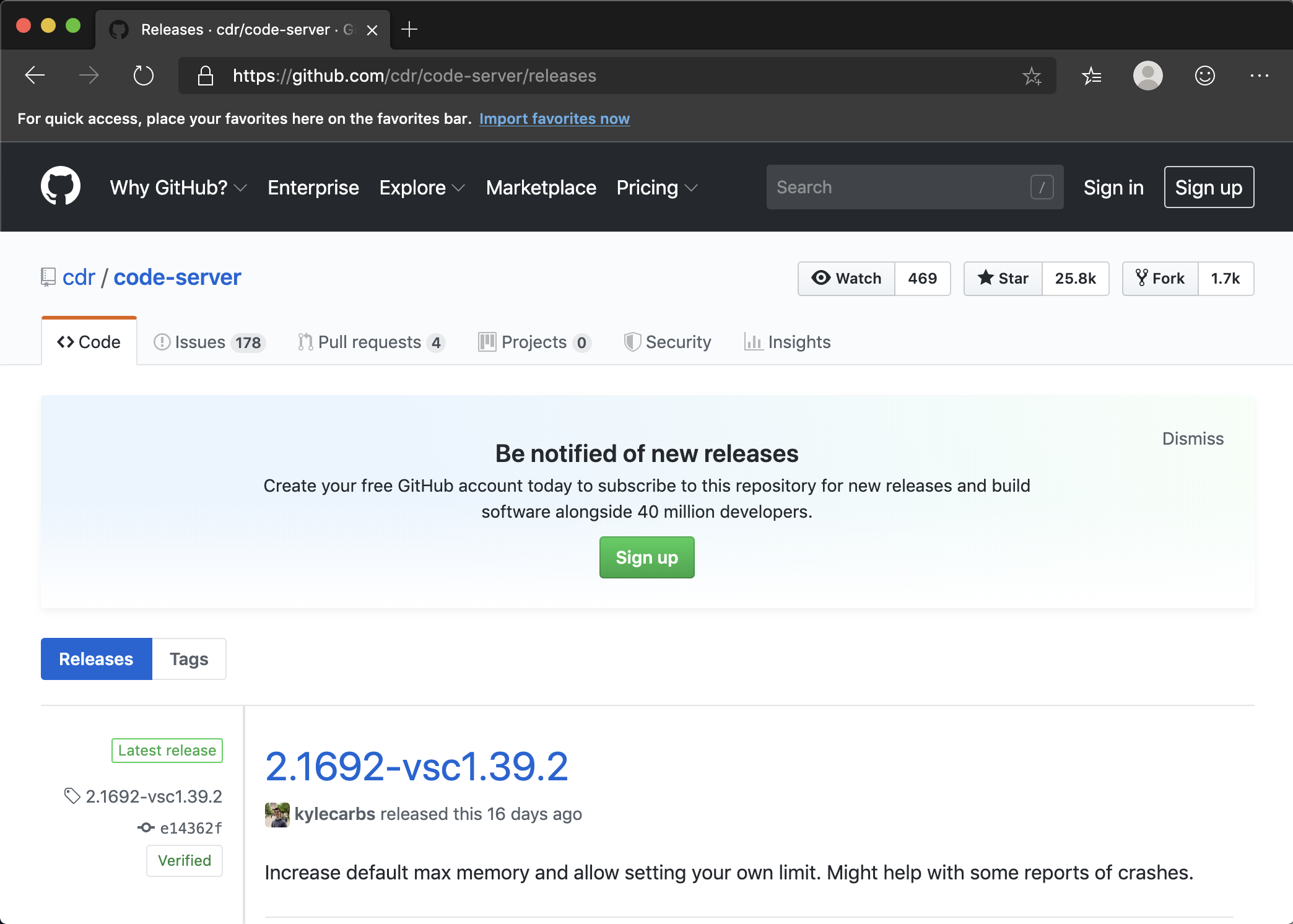1293x924 pixels.
Task: Click header Sign up button
Action: point(1208,187)
